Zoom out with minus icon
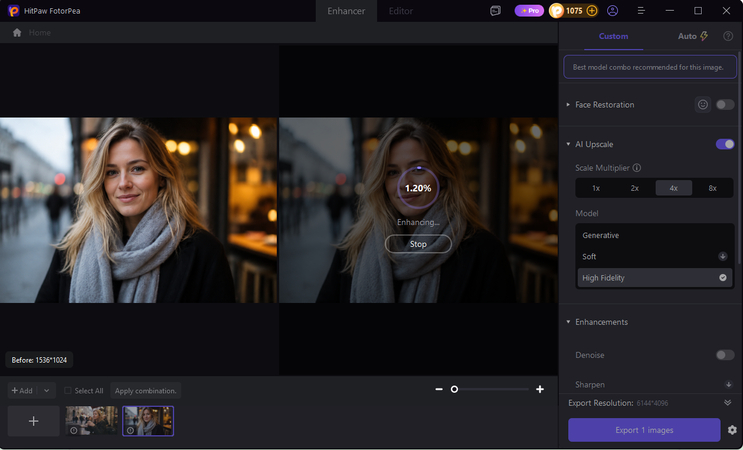 coord(439,389)
